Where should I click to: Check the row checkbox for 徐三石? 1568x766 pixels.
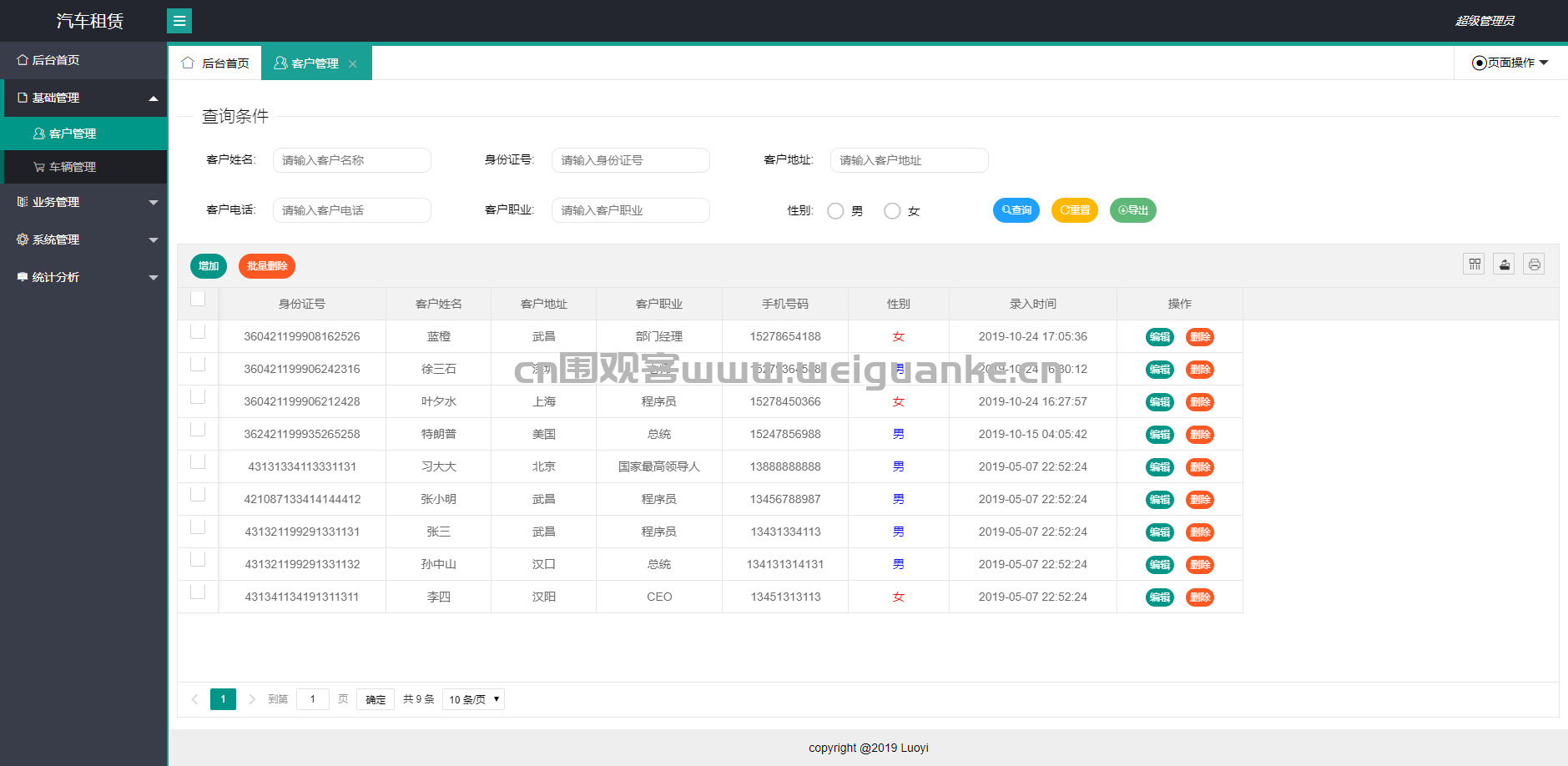pyautogui.click(x=198, y=364)
